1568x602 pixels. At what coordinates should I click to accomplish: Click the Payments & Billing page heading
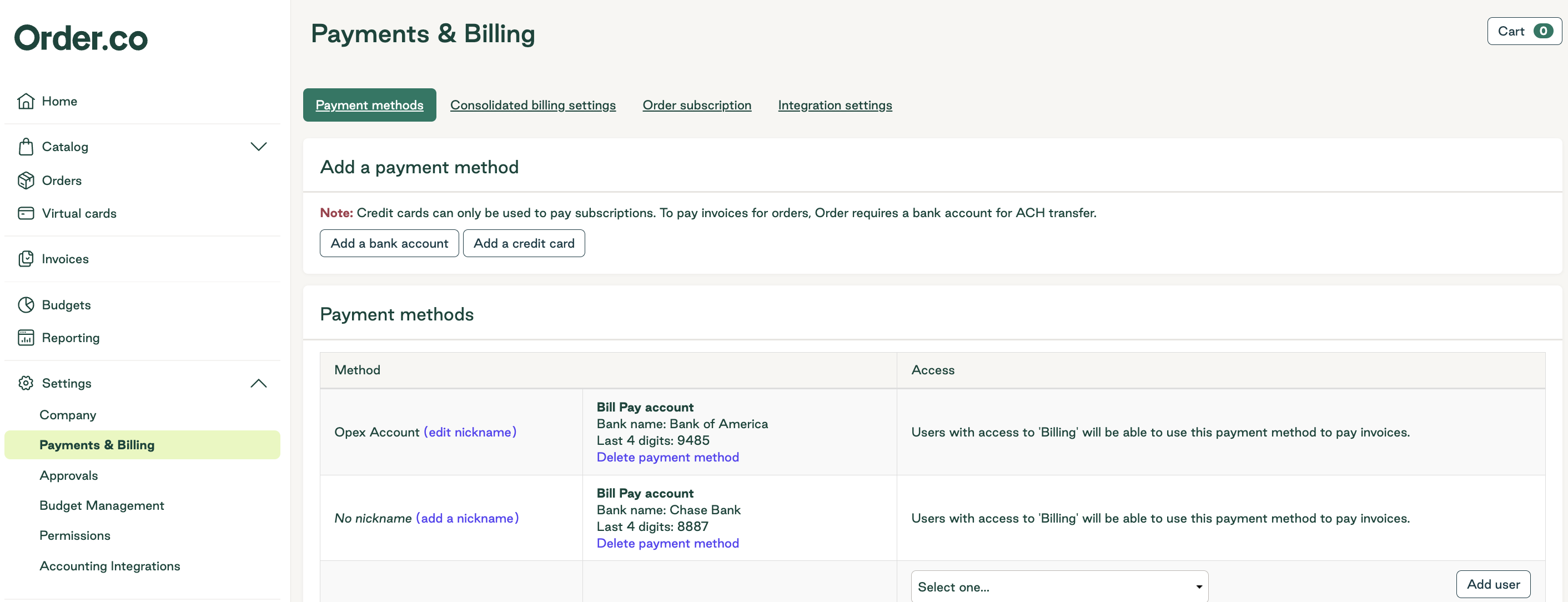click(x=423, y=33)
